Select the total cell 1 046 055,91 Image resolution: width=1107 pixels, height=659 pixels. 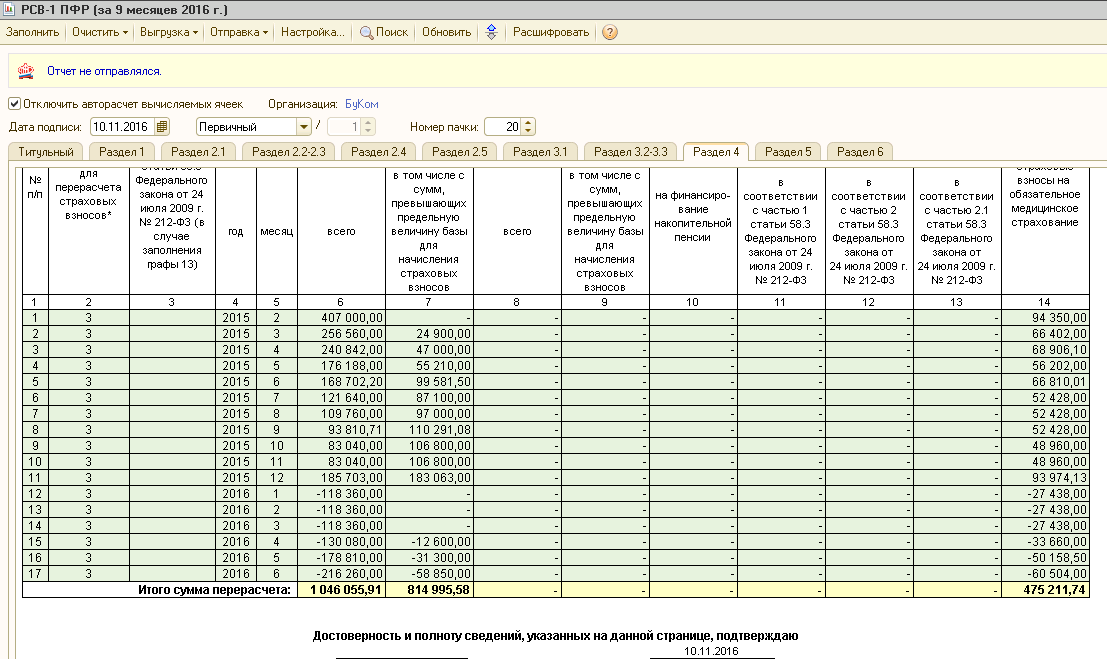tap(342, 590)
